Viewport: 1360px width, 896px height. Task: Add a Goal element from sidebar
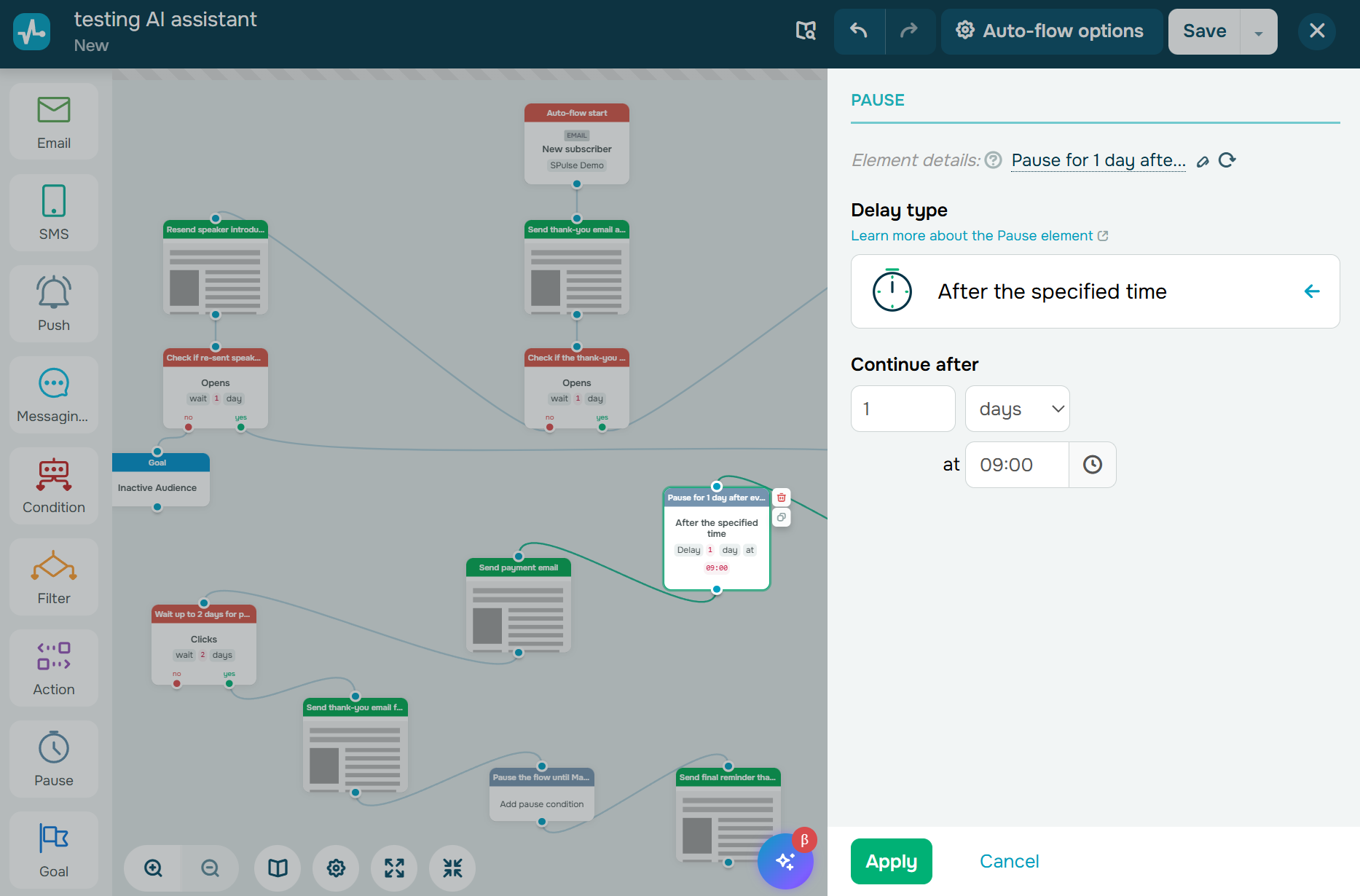click(54, 850)
